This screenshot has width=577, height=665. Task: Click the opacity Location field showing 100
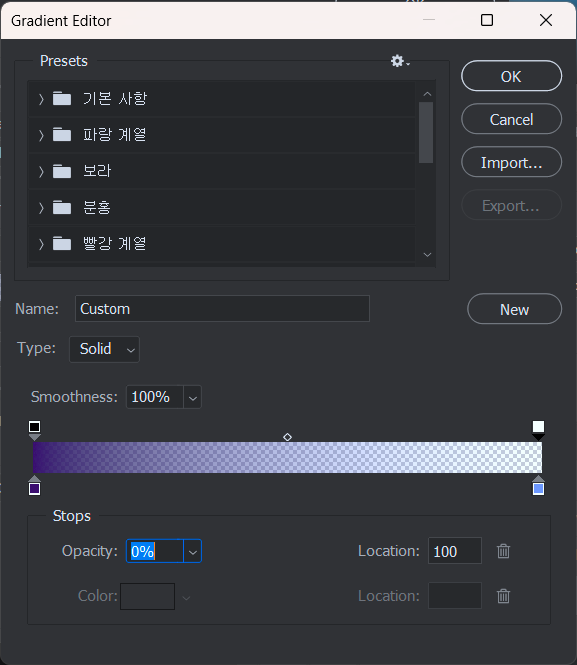(455, 550)
